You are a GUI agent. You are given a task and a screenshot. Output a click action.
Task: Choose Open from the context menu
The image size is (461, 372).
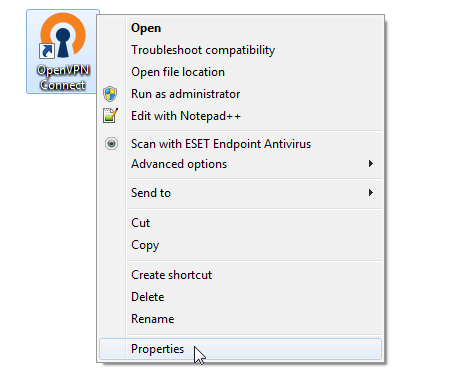146,28
